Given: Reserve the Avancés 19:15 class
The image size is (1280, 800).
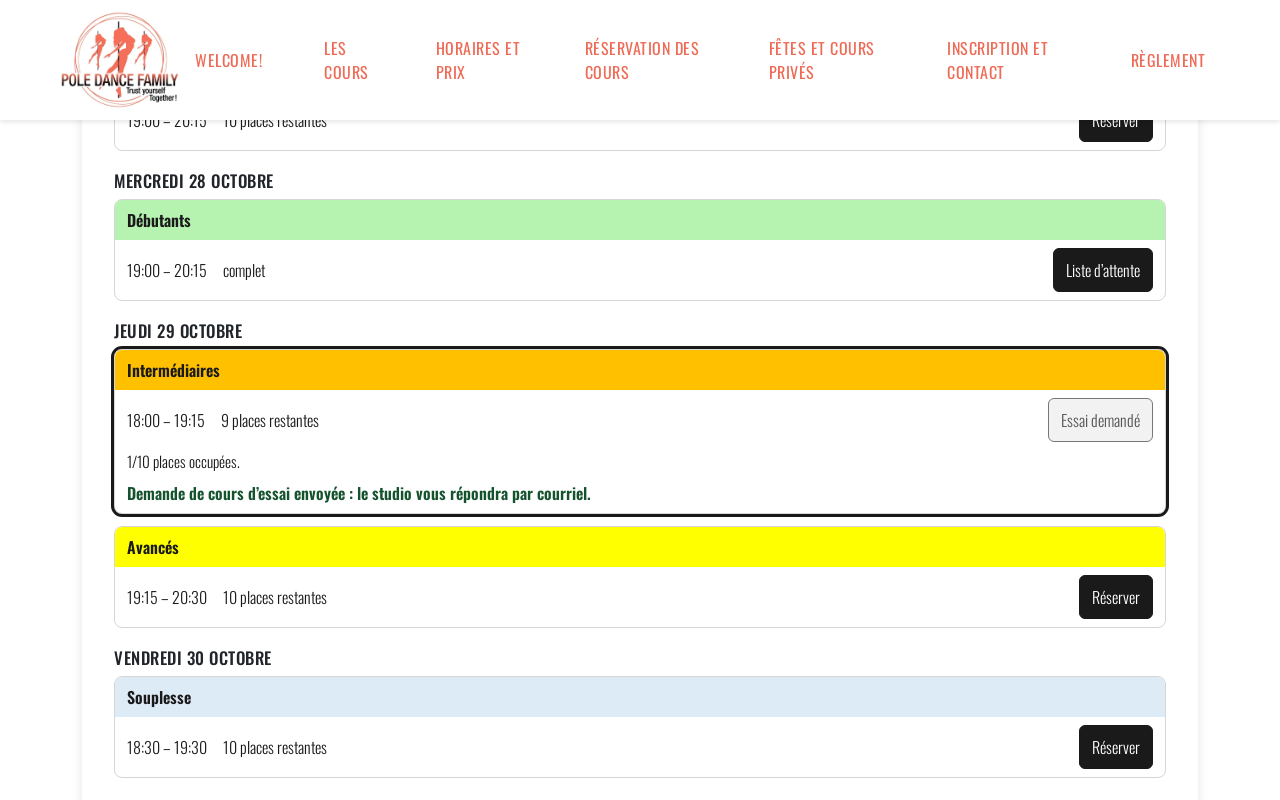Looking at the screenshot, I should 1116,597.
